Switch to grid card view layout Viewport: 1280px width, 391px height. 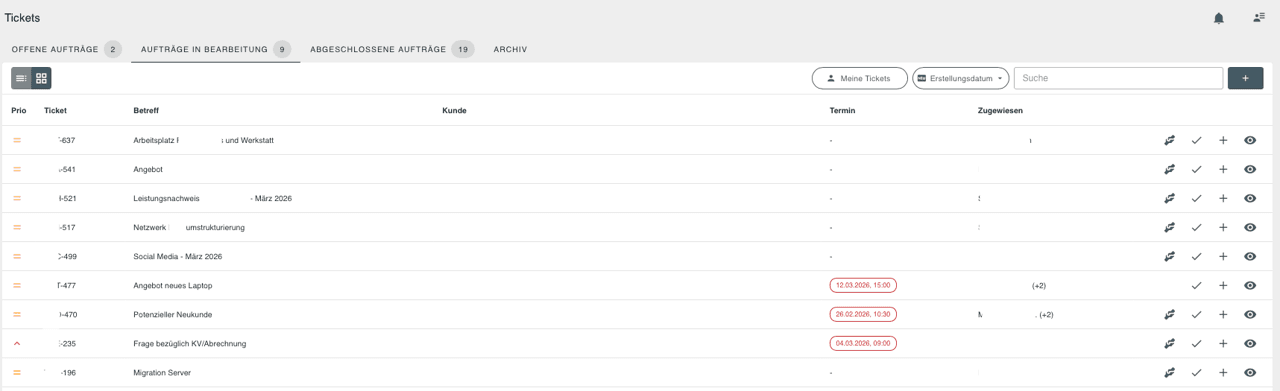(41, 78)
